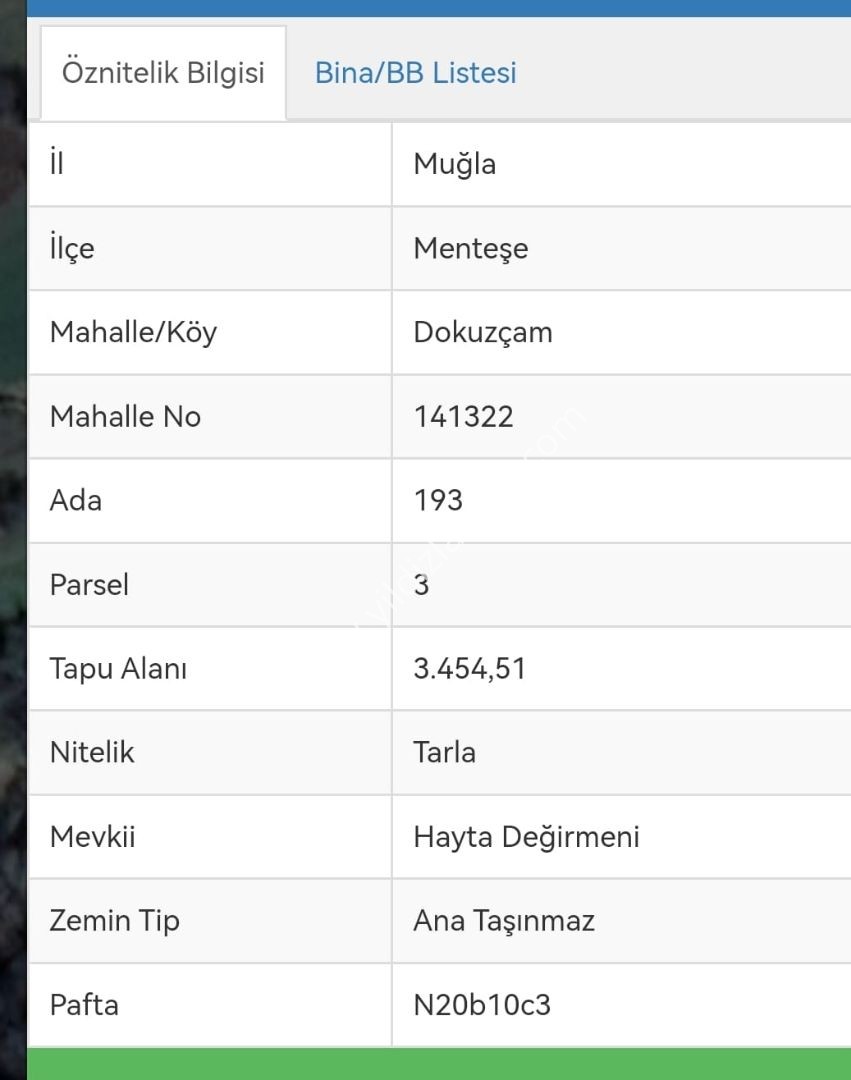The width and height of the screenshot is (851, 1080).
Task: Select the Dokuzçam neighborhood value
Action: coord(483,333)
